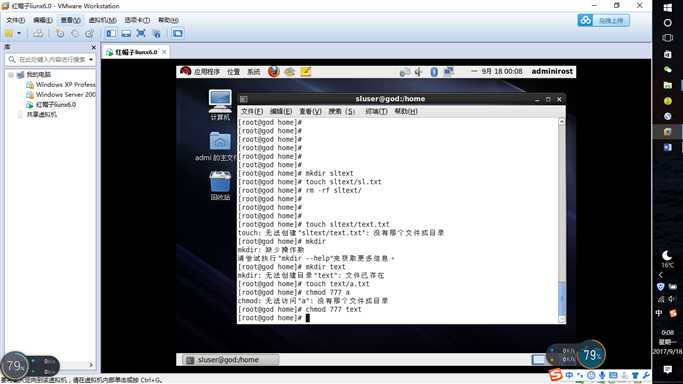Click the removable drive icon in GNOME panel
Viewport: 683px width, 384px height.
tap(405, 72)
